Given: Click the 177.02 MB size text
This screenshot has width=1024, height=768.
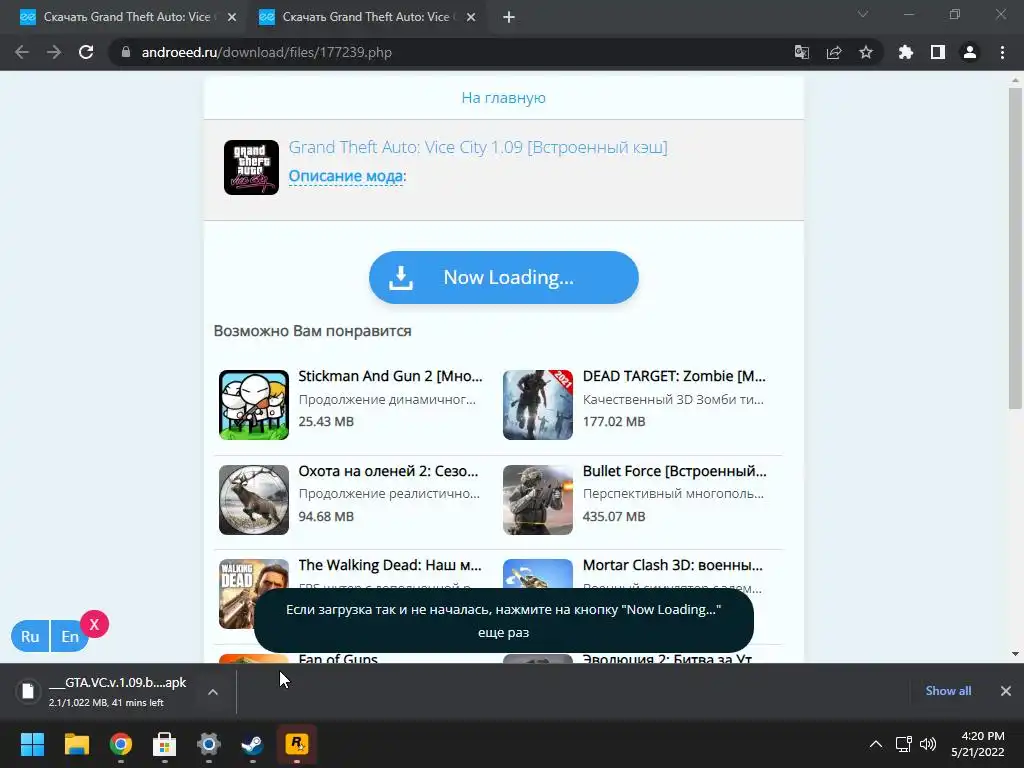Looking at the screenshot, I should 614,422.
